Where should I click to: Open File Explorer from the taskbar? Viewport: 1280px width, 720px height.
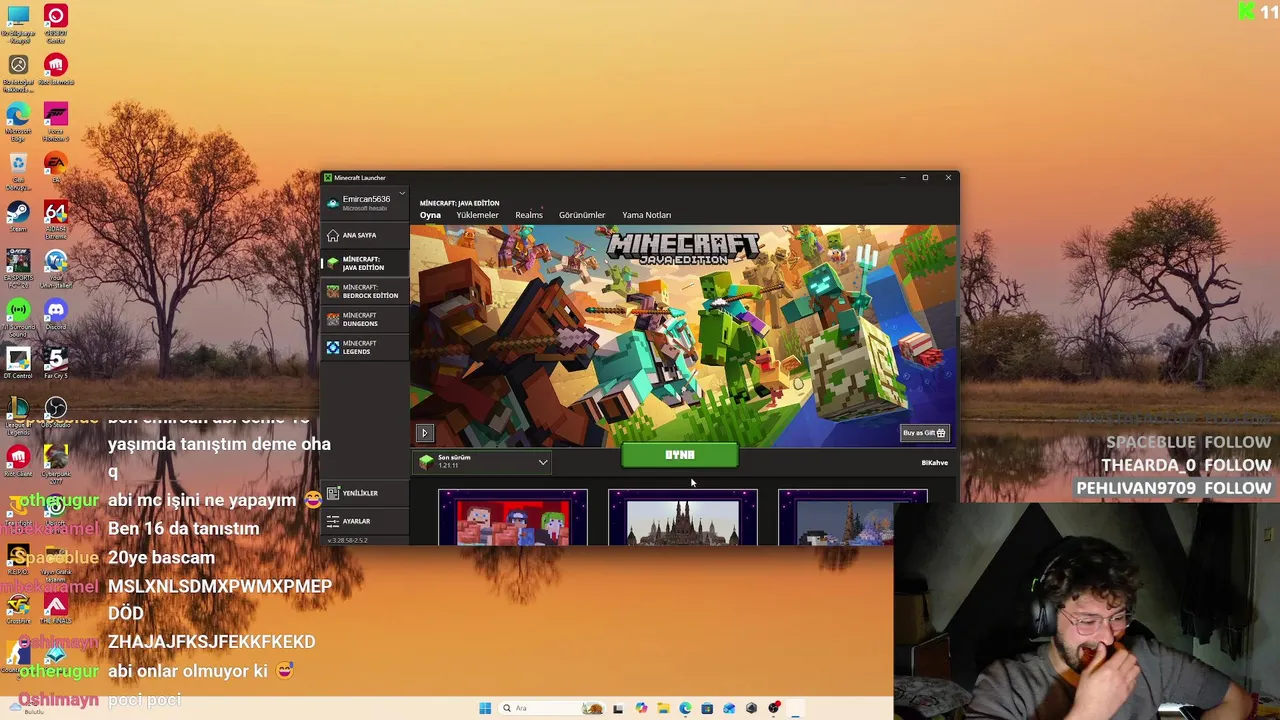tap(663, 708)
